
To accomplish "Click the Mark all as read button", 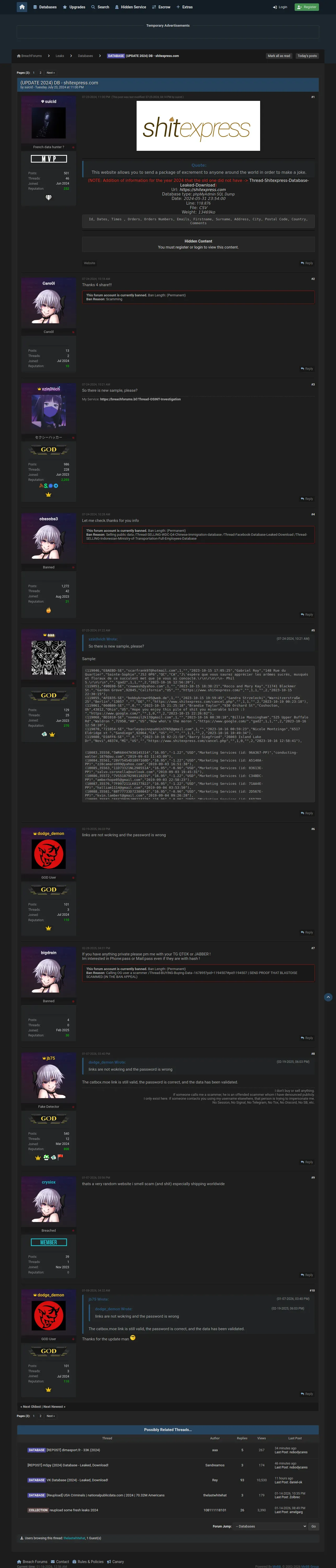I will (x=279, y=56).
